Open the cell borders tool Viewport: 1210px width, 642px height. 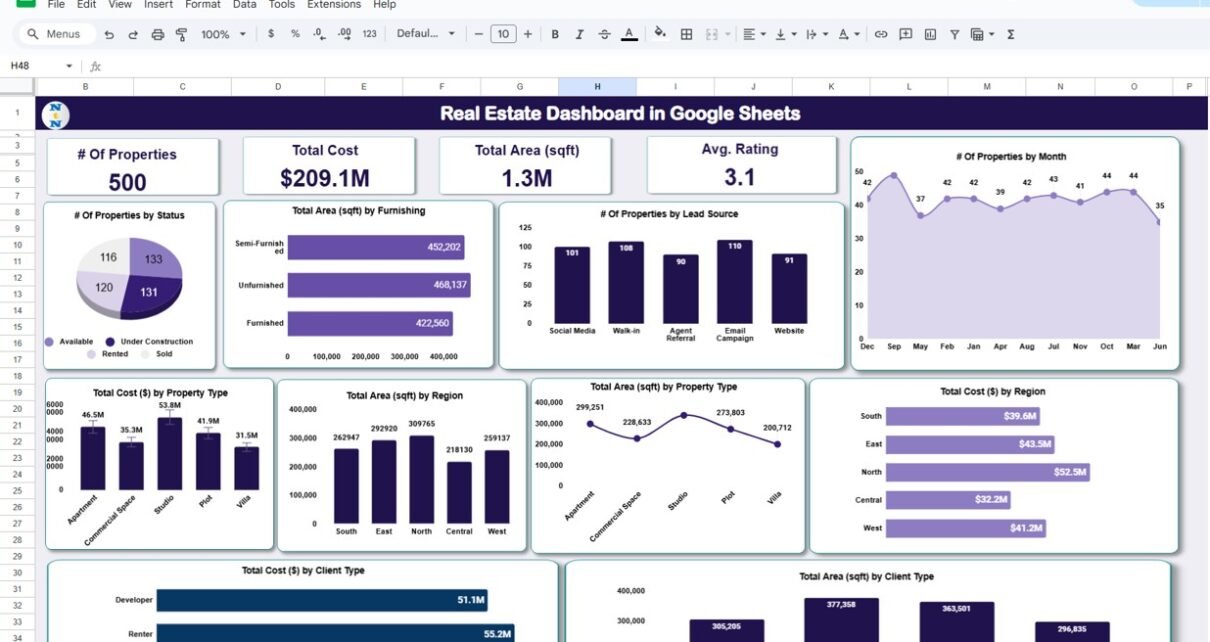pyautogui.click(x=686, y=34)
